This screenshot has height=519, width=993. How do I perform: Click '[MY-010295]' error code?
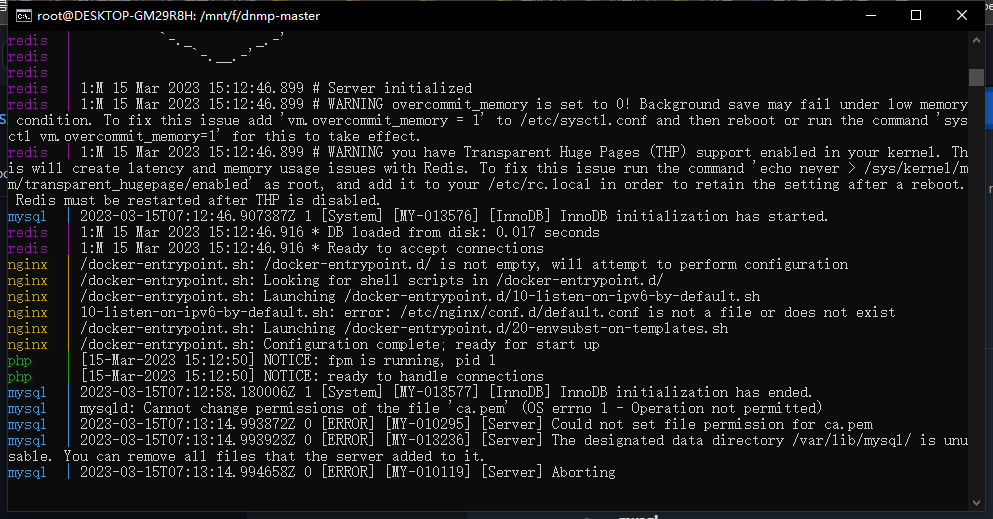tap(427, 424)
